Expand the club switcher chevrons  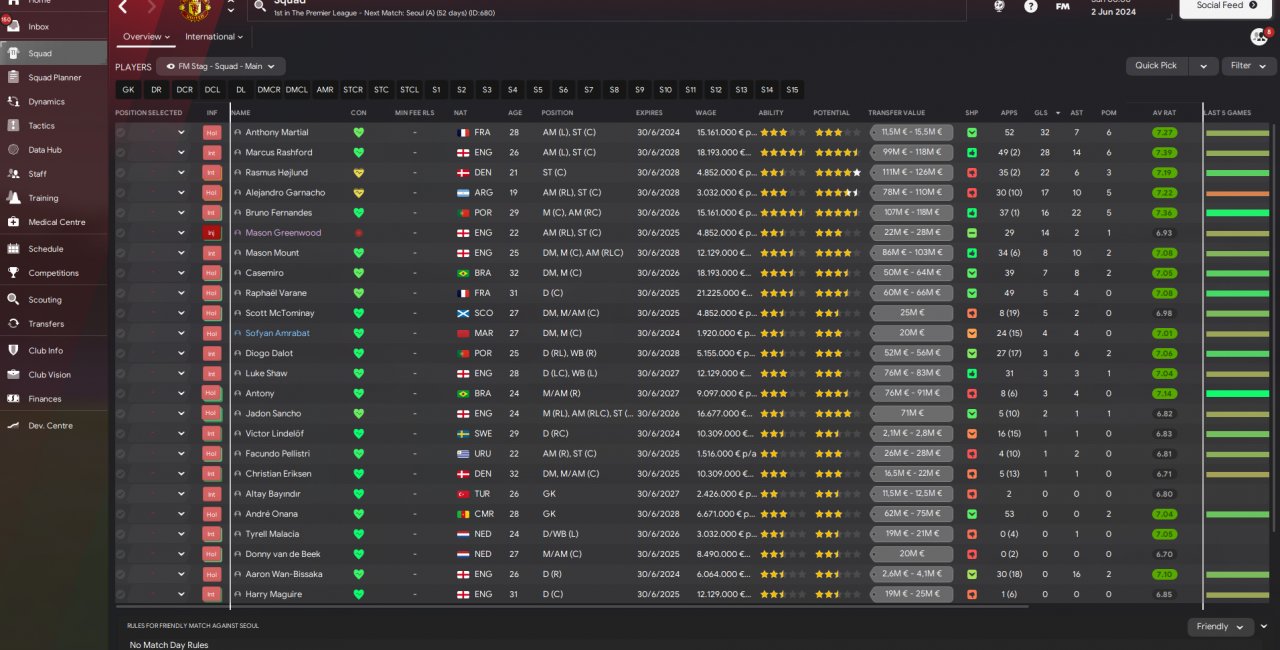pos(231,7)
